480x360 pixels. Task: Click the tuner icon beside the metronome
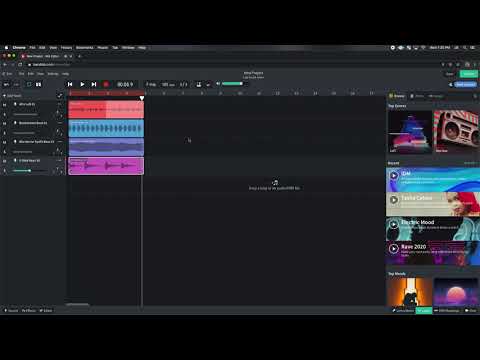(208, 84)
